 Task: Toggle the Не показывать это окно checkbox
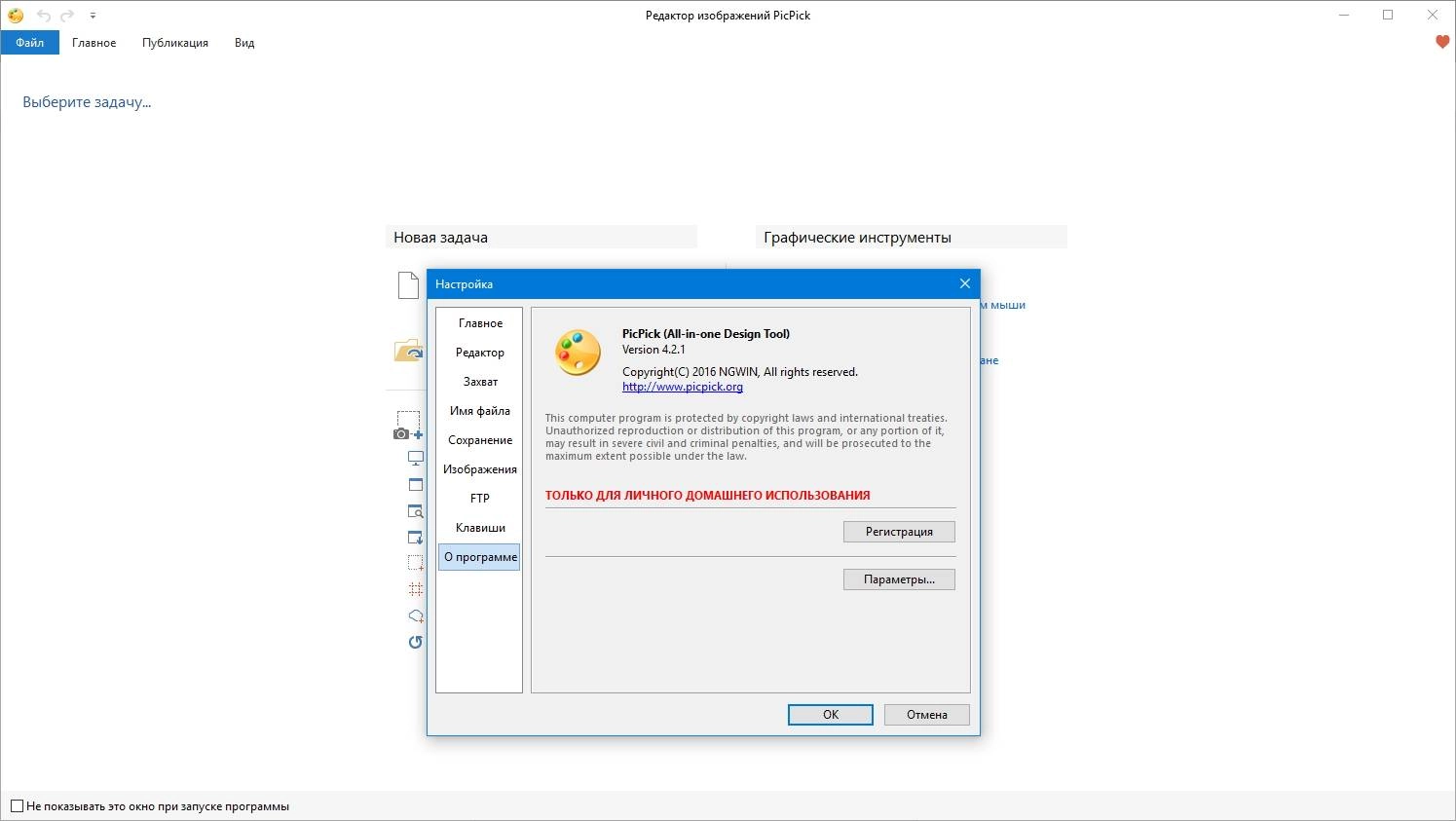(x=17, y=806)
